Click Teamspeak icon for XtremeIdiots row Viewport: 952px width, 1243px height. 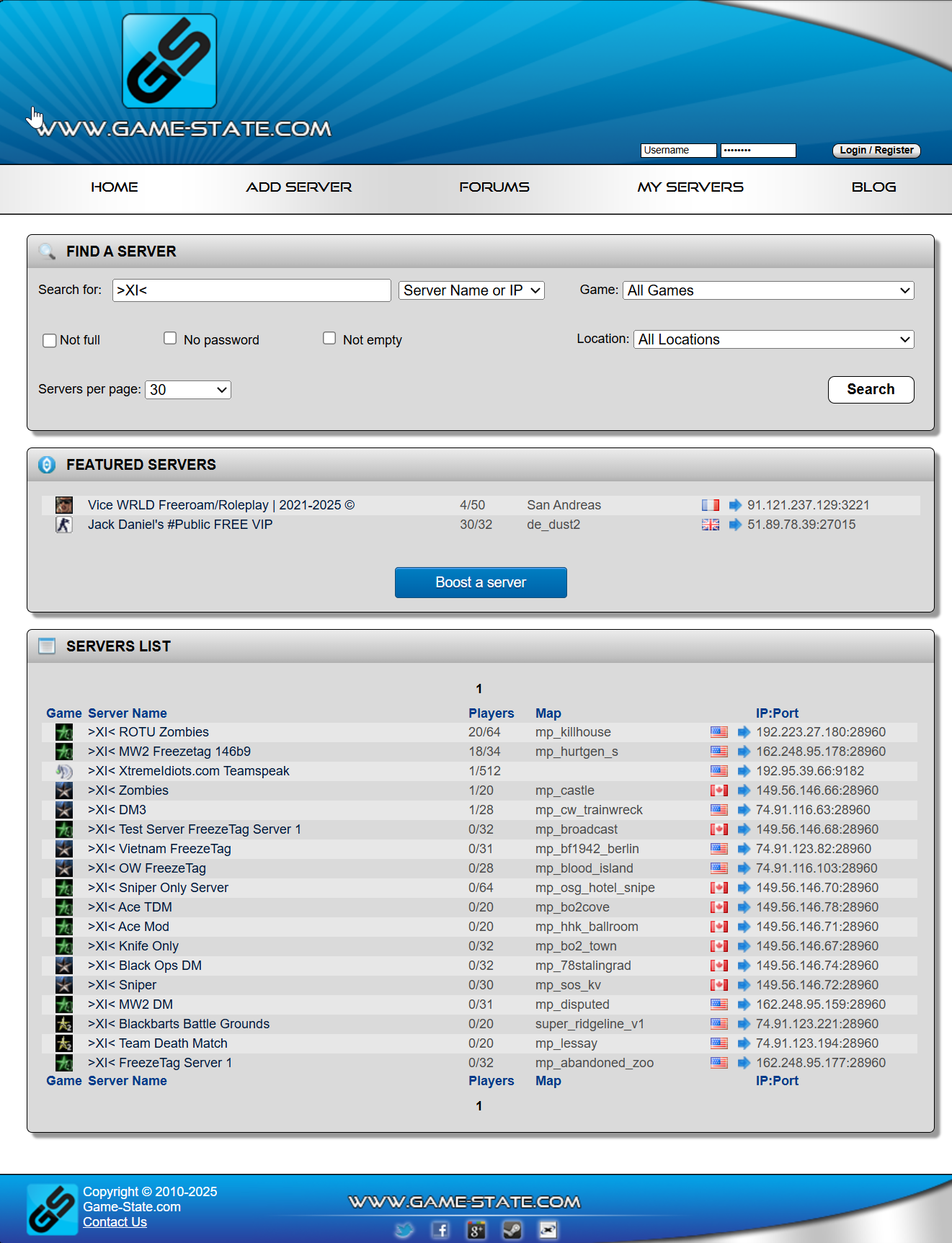[64, 771]
